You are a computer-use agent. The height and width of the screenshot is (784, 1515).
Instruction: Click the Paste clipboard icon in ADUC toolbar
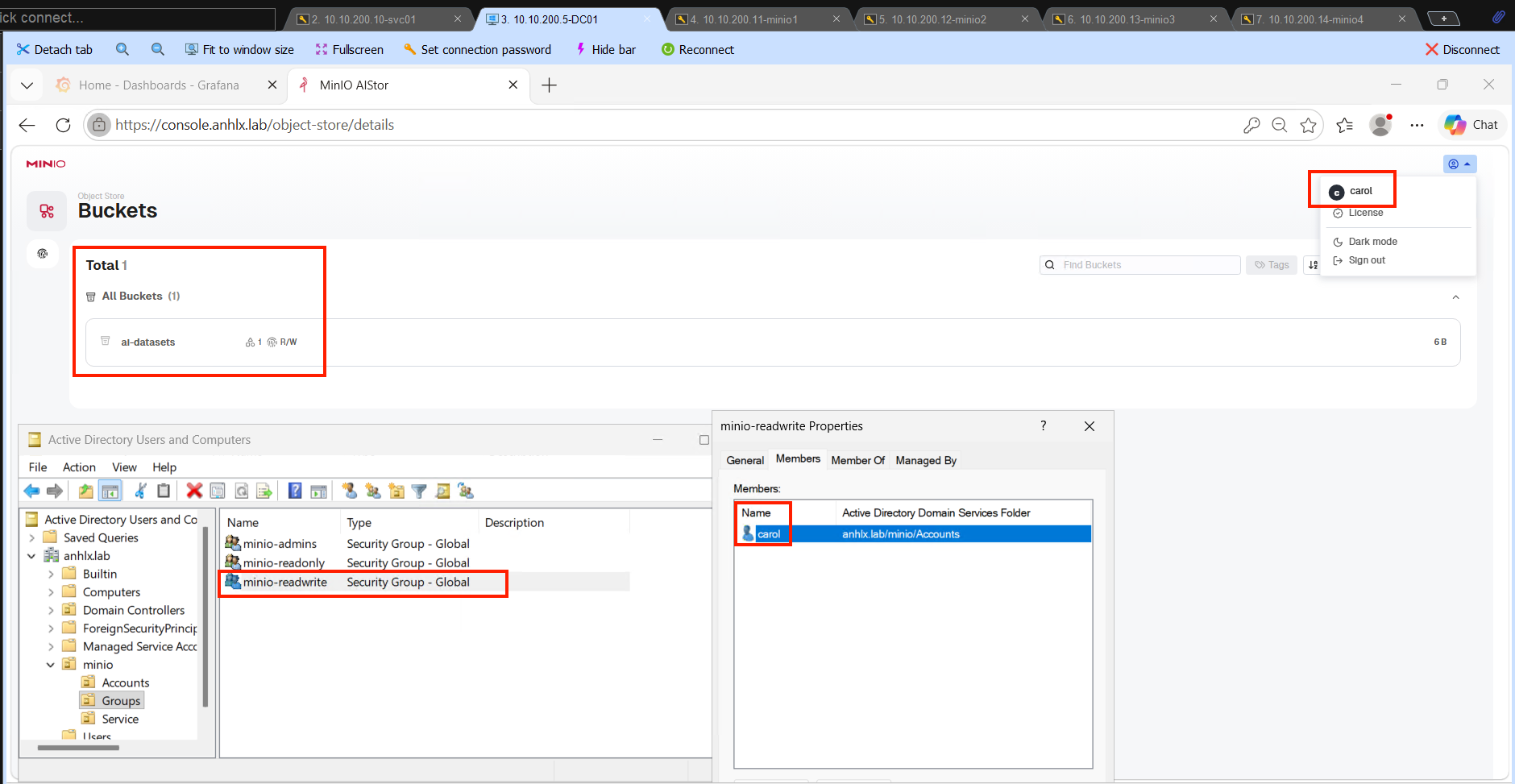164,491
